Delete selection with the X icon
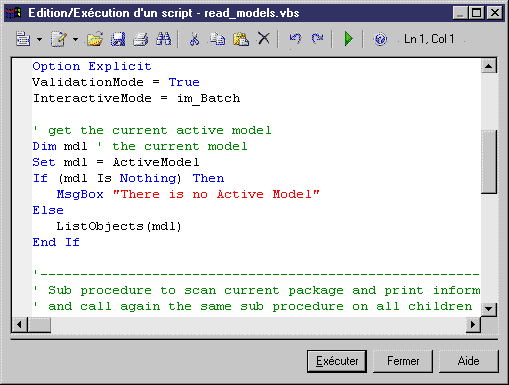 [264, 39]
